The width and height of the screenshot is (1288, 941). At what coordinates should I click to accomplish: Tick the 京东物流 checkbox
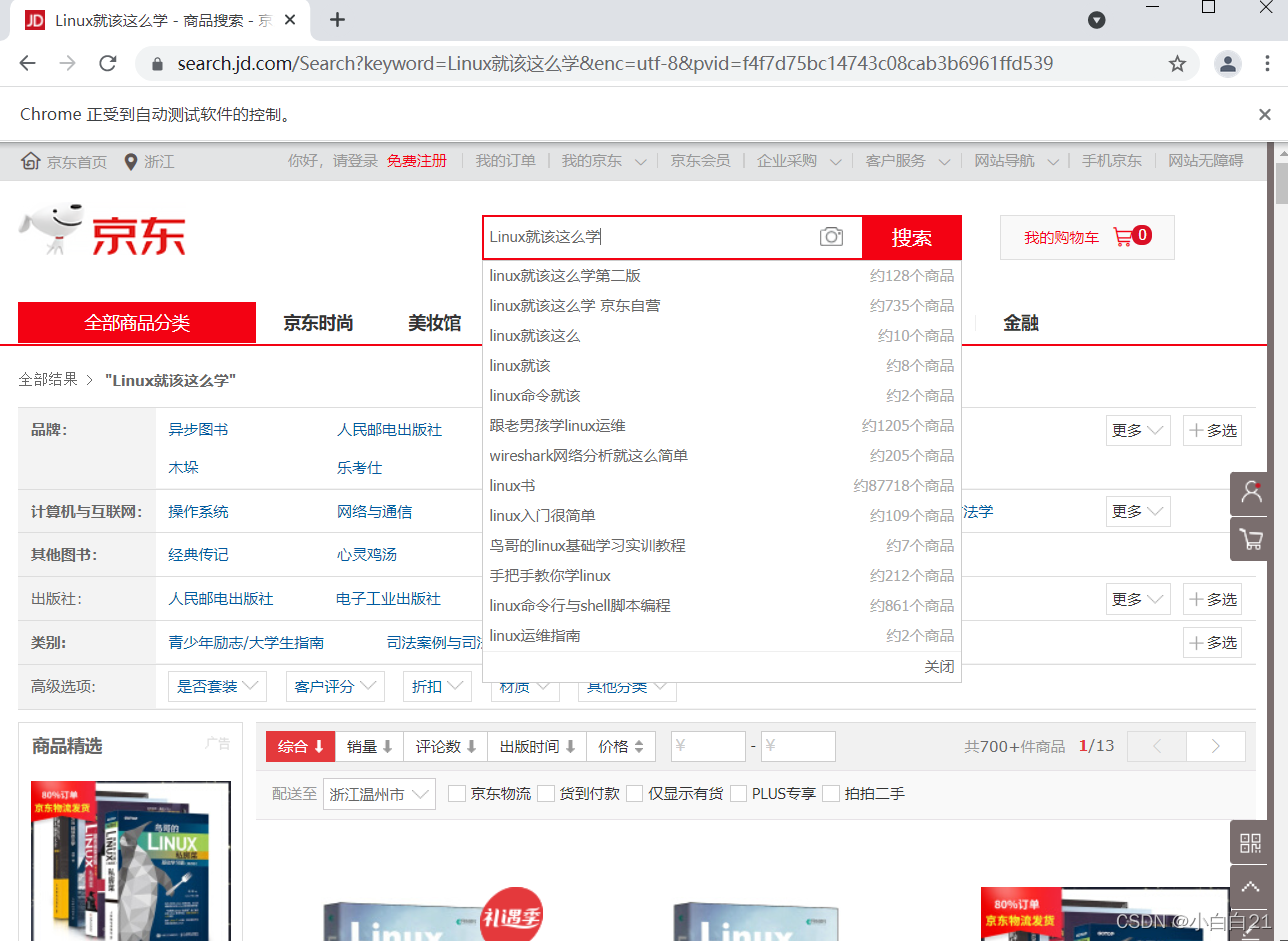(x=457, y=794)
